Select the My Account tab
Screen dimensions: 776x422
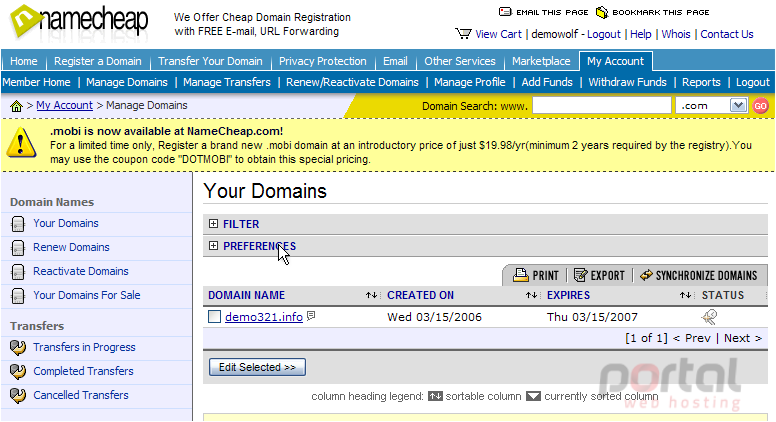[x=616, y=61]
